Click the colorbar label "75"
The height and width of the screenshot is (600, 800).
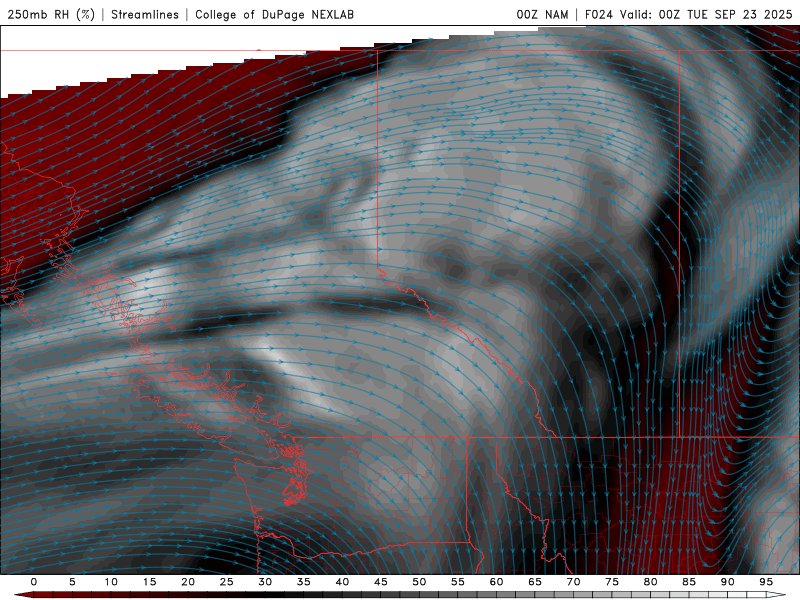click(612, 582)
